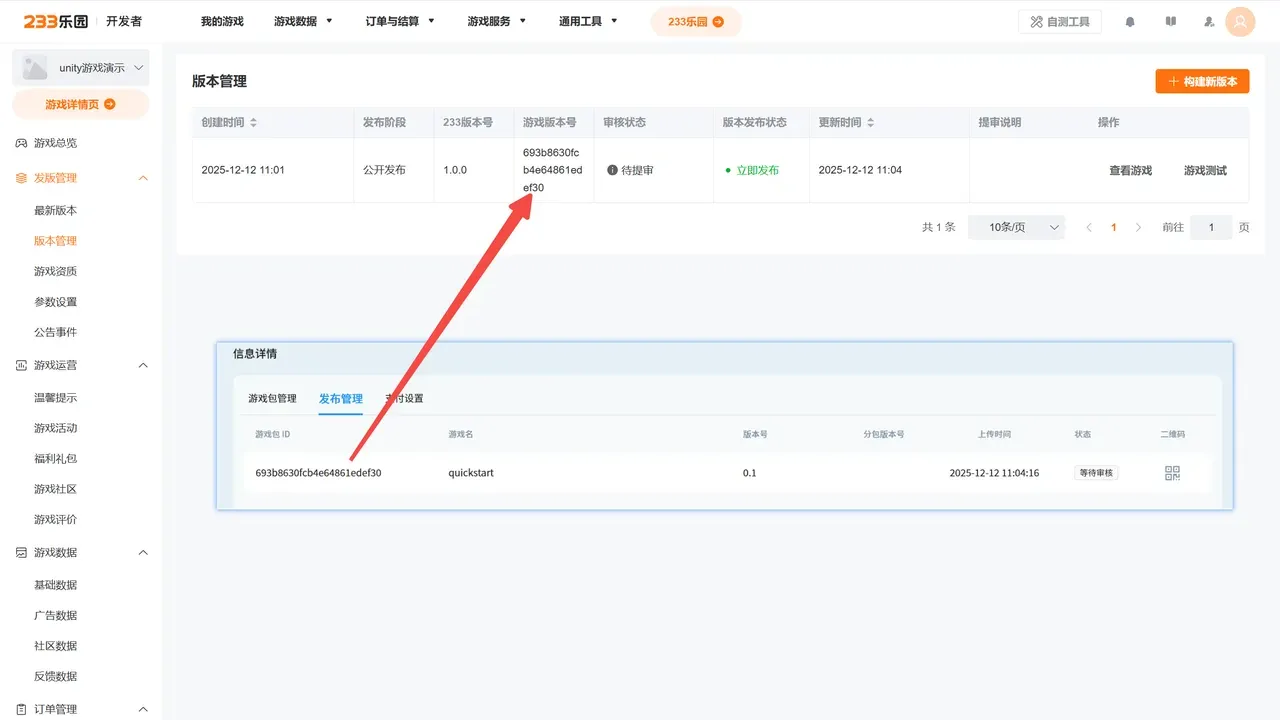1280x720 pixels.
Task: Click the notification bell icon
Action: click(1130, 21)
